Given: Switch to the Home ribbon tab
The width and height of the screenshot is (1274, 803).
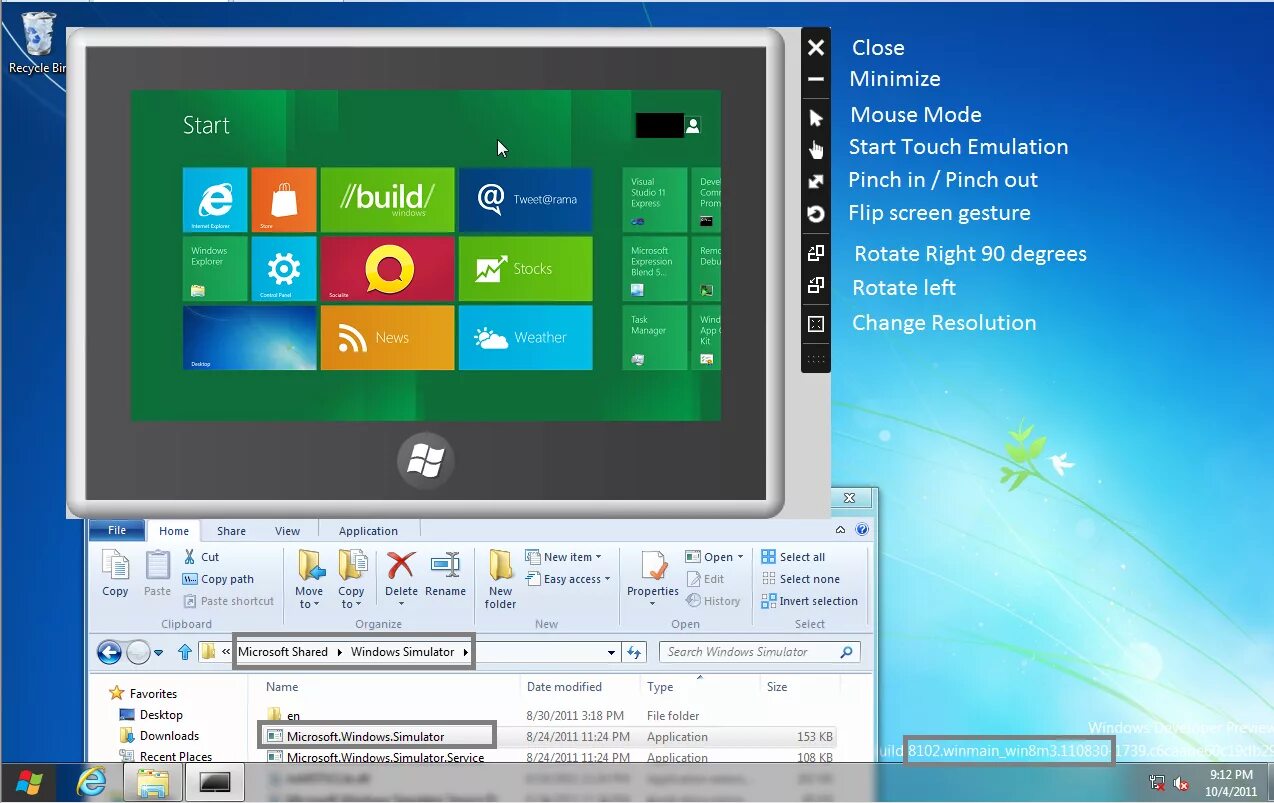Looking at the screenshot, I should coord(174,531).
